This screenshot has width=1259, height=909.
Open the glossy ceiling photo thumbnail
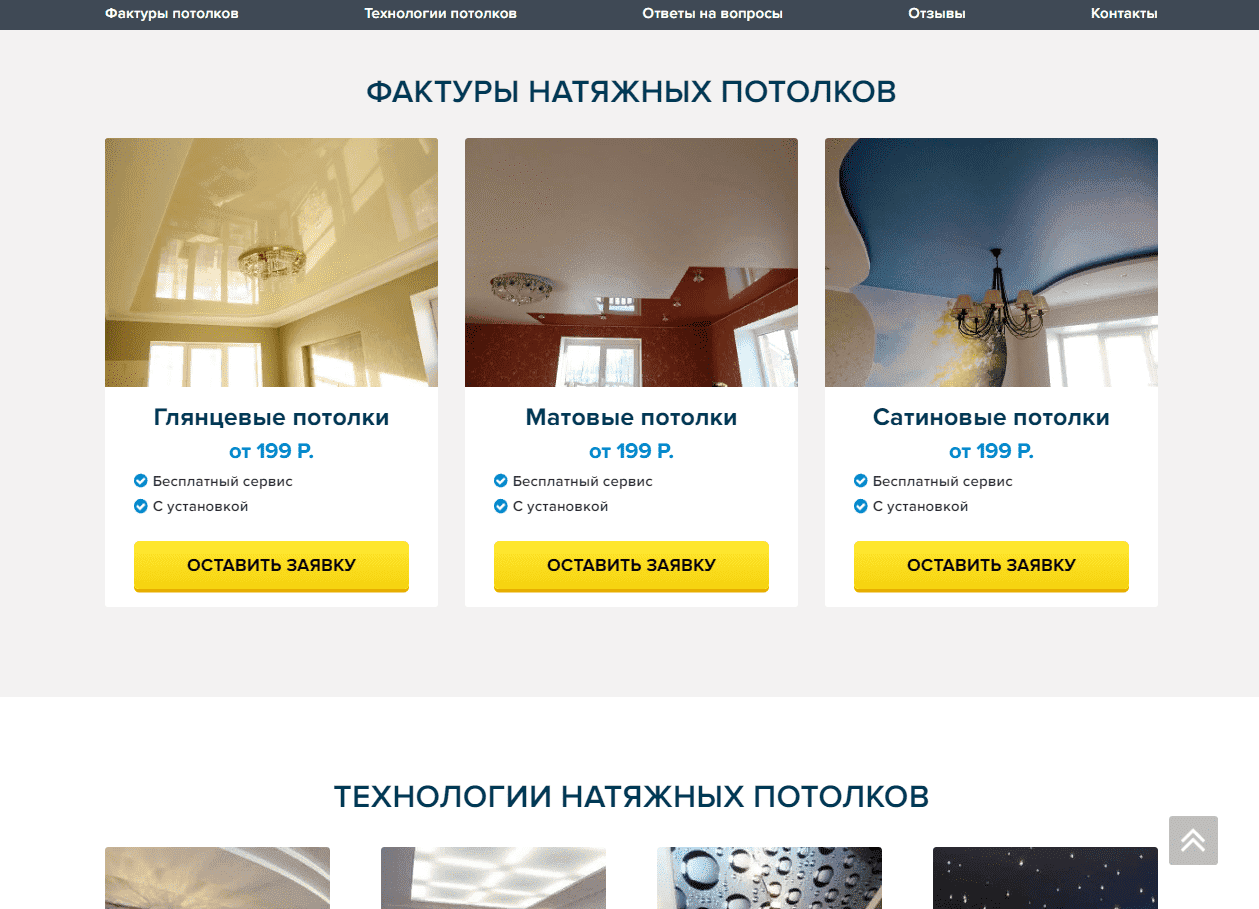coord(271,262)
